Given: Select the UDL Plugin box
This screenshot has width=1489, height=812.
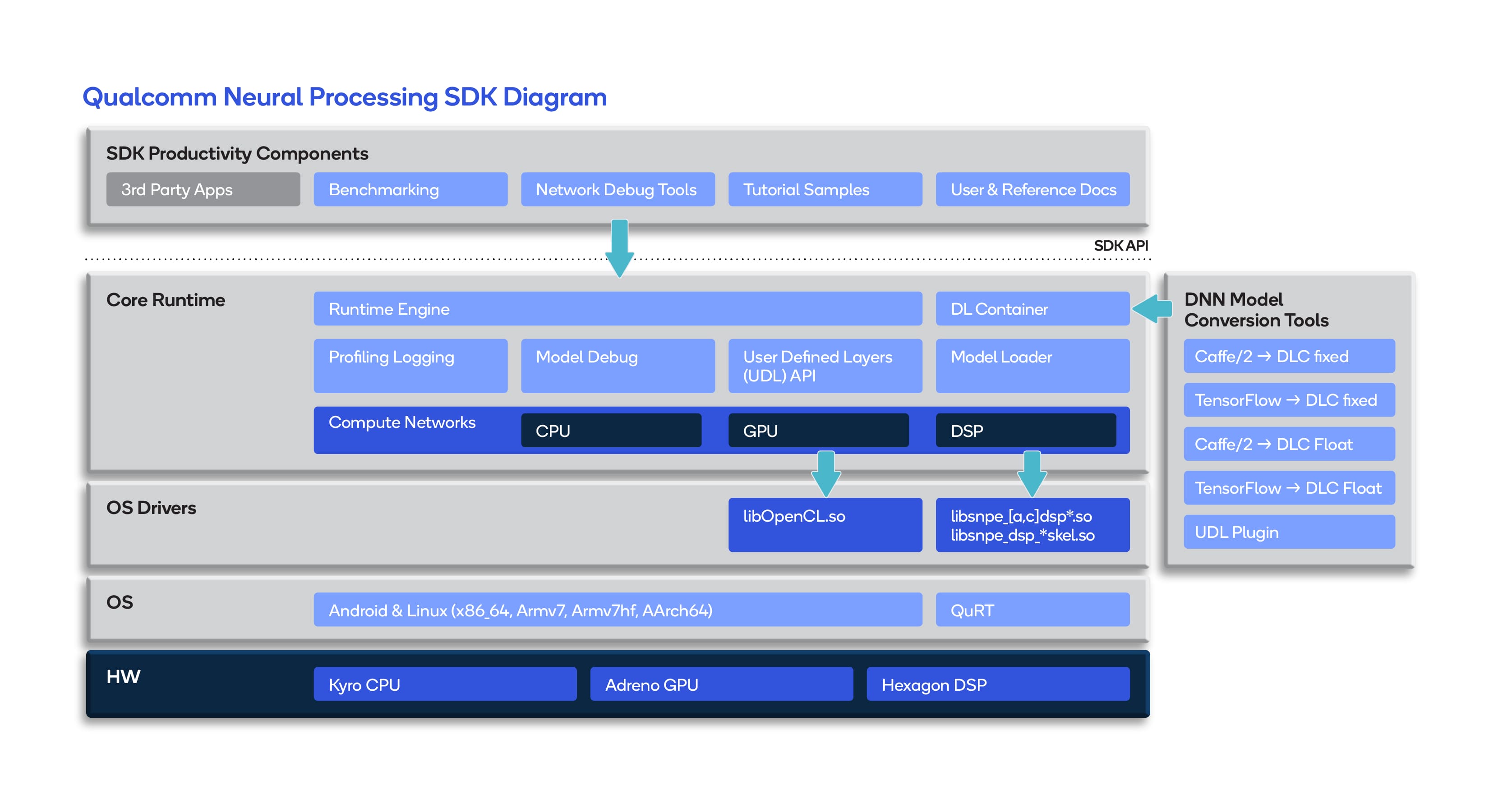Looking at the screenshot, I should click(x=1289, y=532).
